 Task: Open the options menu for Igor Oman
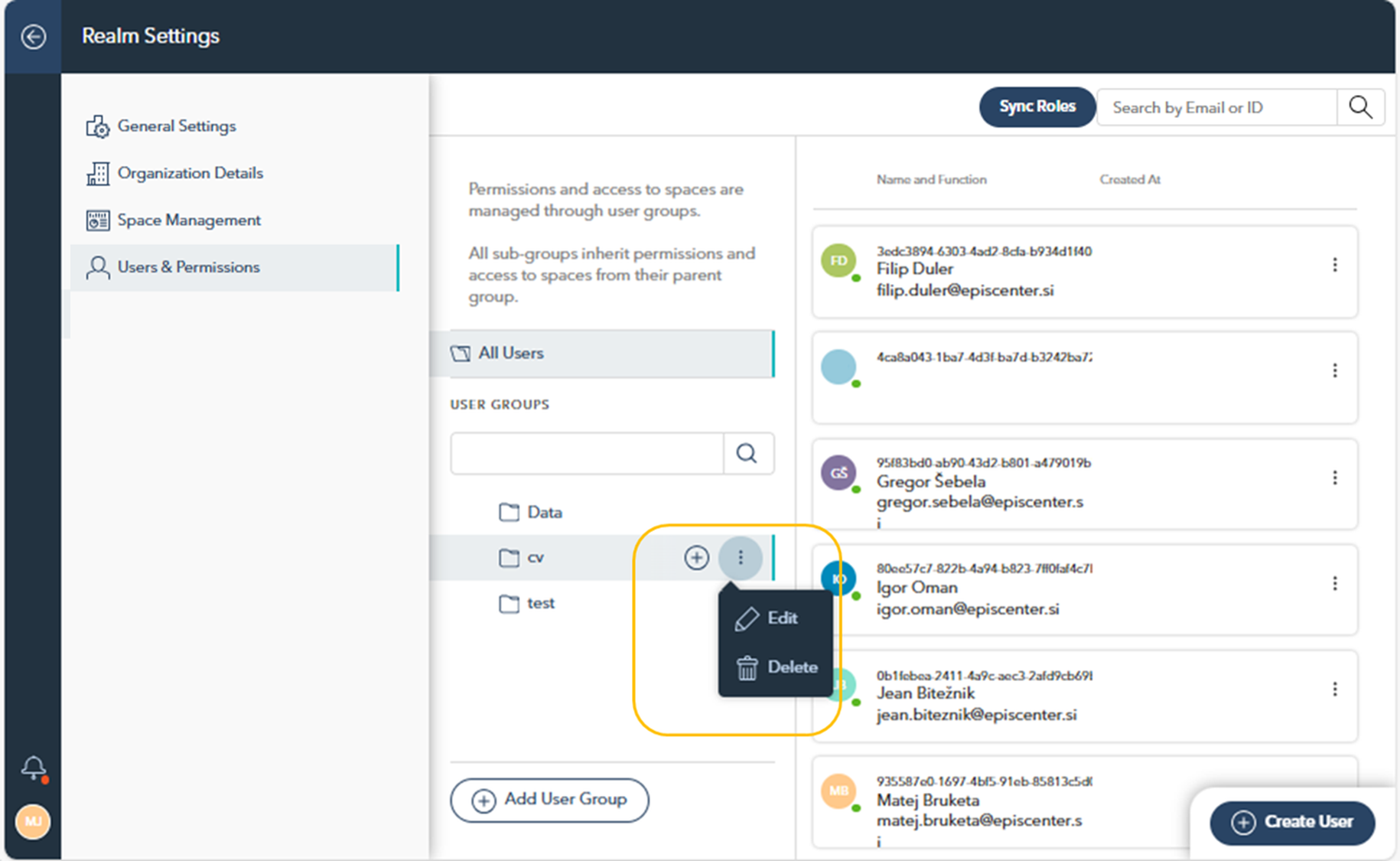1335,583
